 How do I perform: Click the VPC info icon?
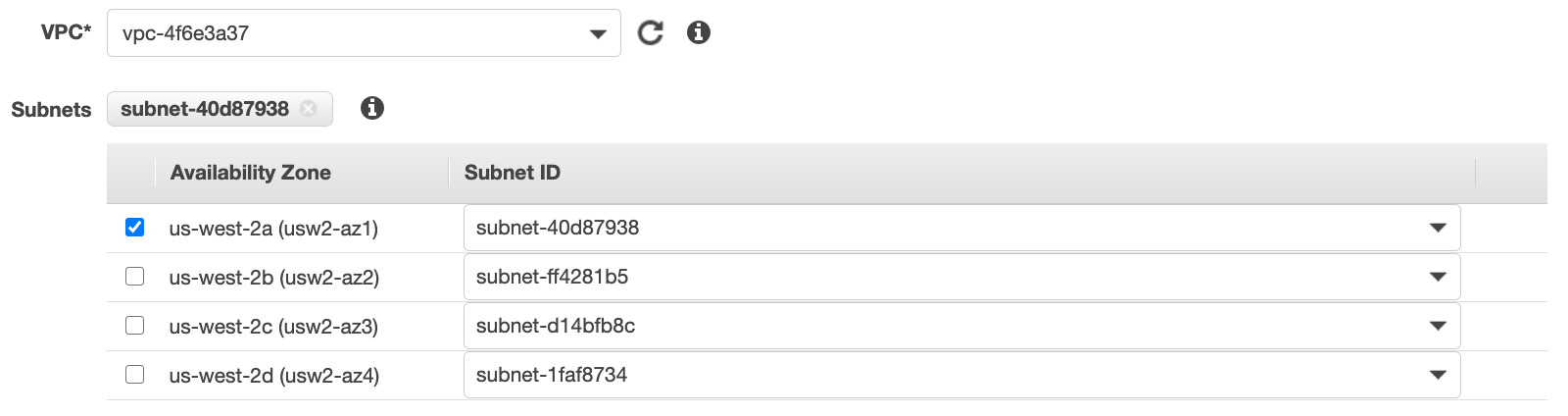pos(699,32)
